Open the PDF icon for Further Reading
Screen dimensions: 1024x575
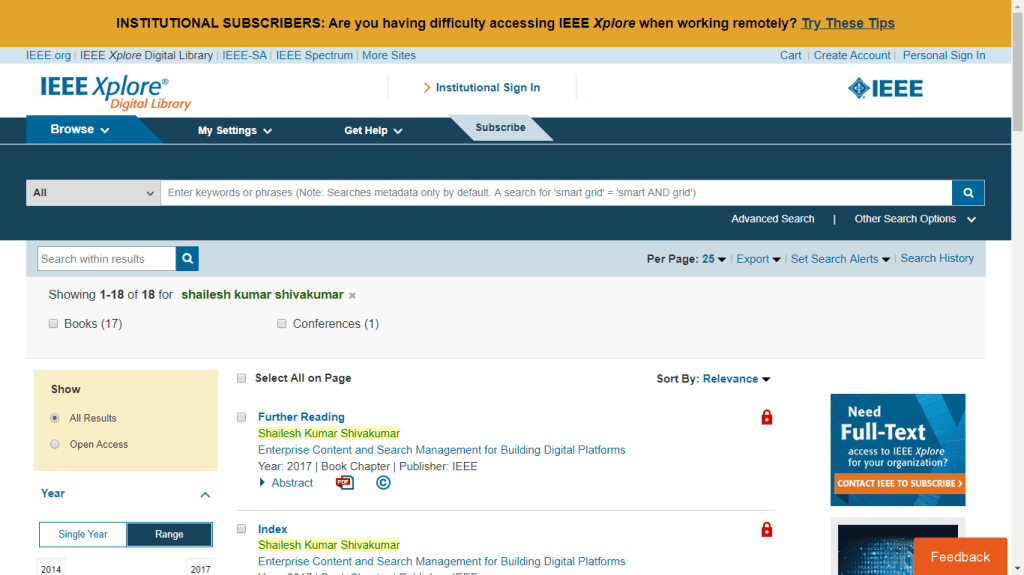(345, 483)
